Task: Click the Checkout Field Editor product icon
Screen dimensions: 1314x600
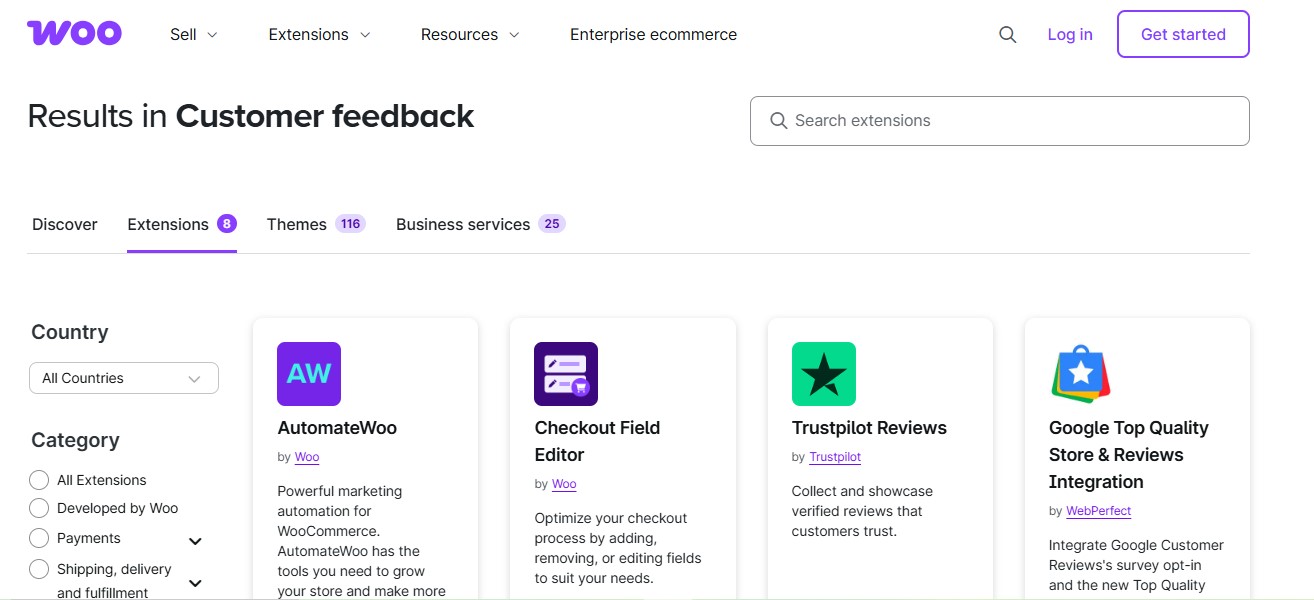Action: coord(565,373)
